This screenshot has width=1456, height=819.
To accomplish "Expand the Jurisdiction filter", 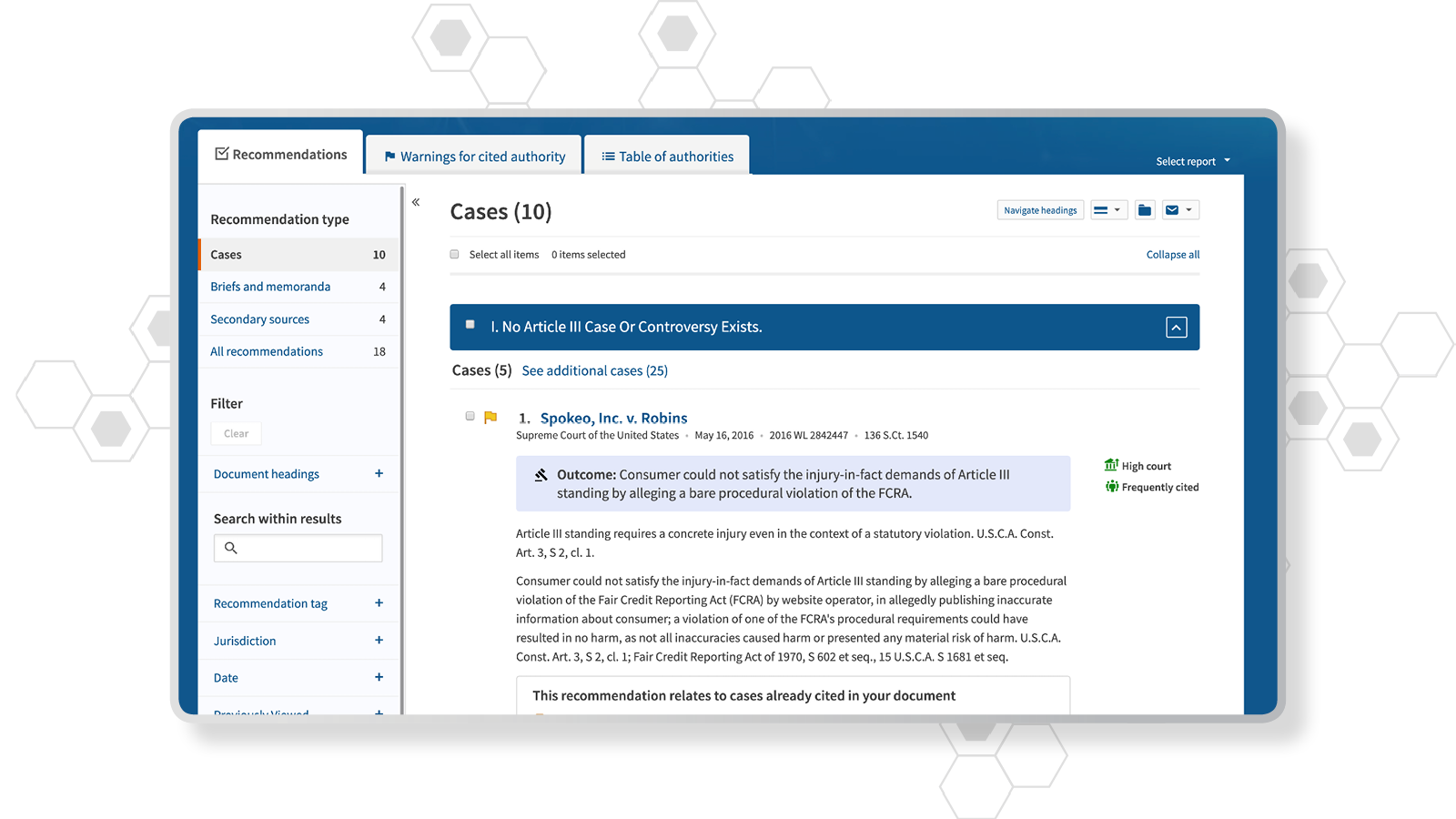I will click(379, 641).
